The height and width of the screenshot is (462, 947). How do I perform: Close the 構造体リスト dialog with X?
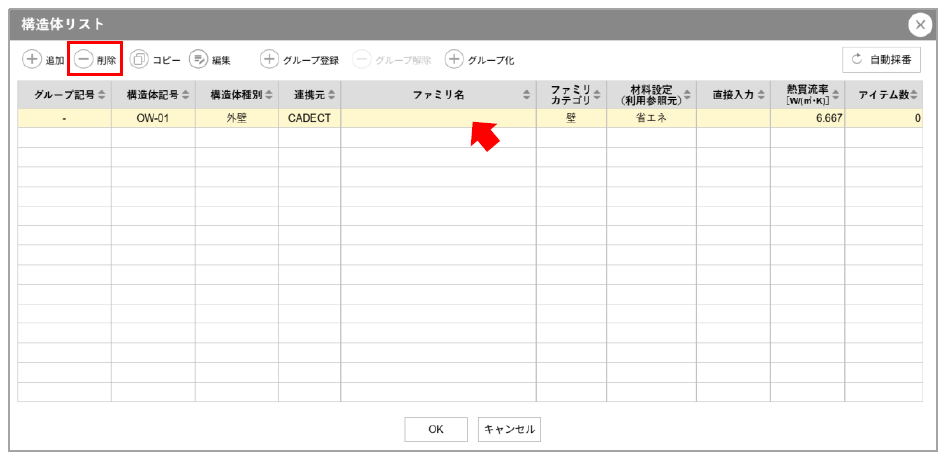pos(919,24)
